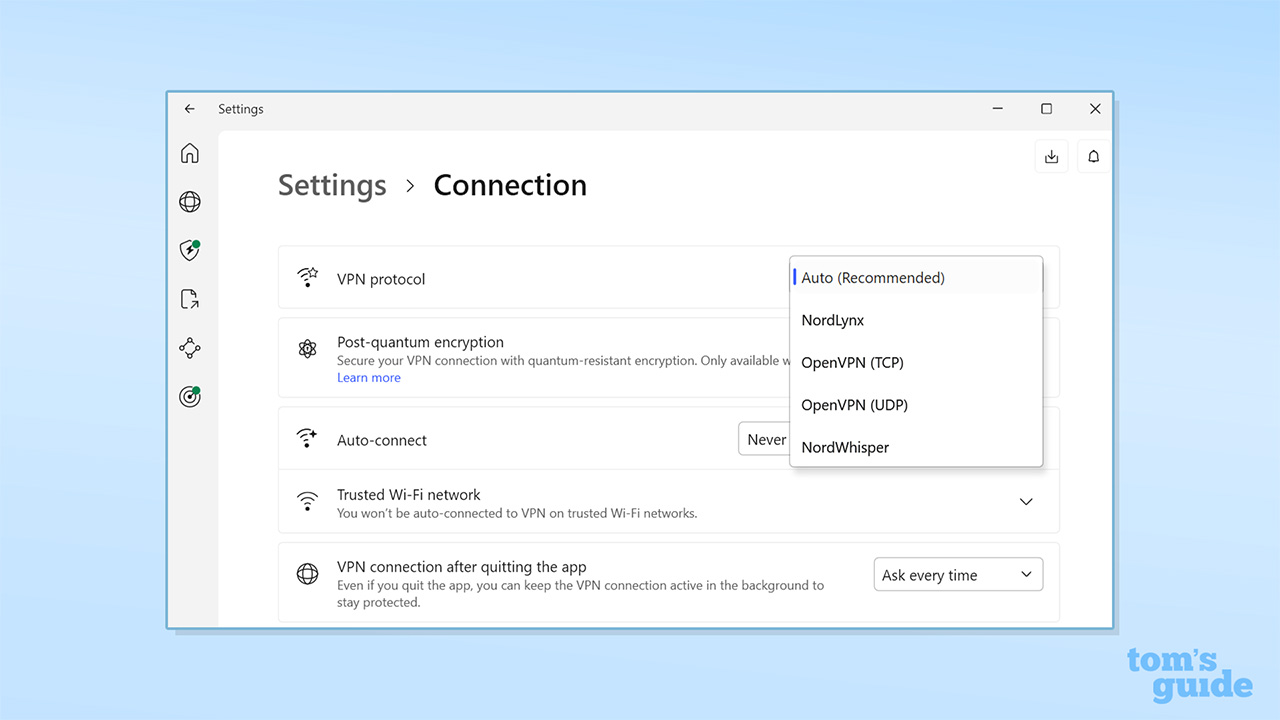Click the Auto-connect Wi-Fi icon
The image size is (1280, 720).
[x=307, y=439]
